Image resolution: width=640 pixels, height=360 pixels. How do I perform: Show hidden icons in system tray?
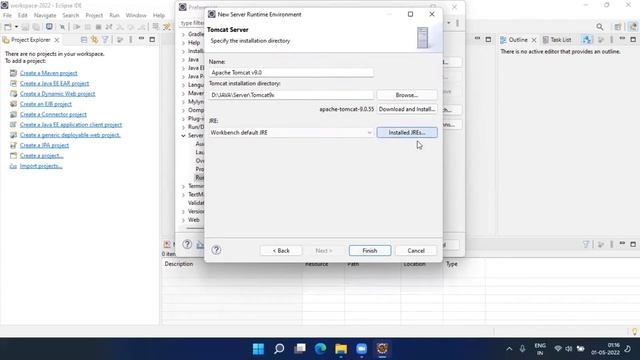(x=509, y=349)
